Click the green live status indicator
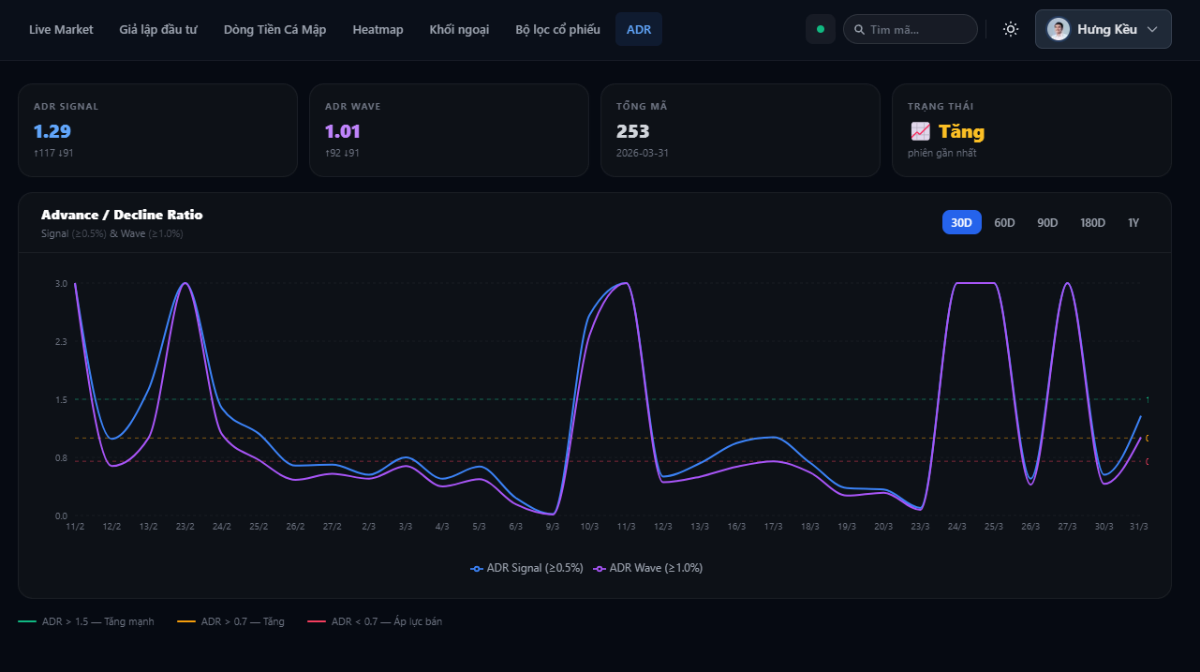1200x672 pixels. 821,29
